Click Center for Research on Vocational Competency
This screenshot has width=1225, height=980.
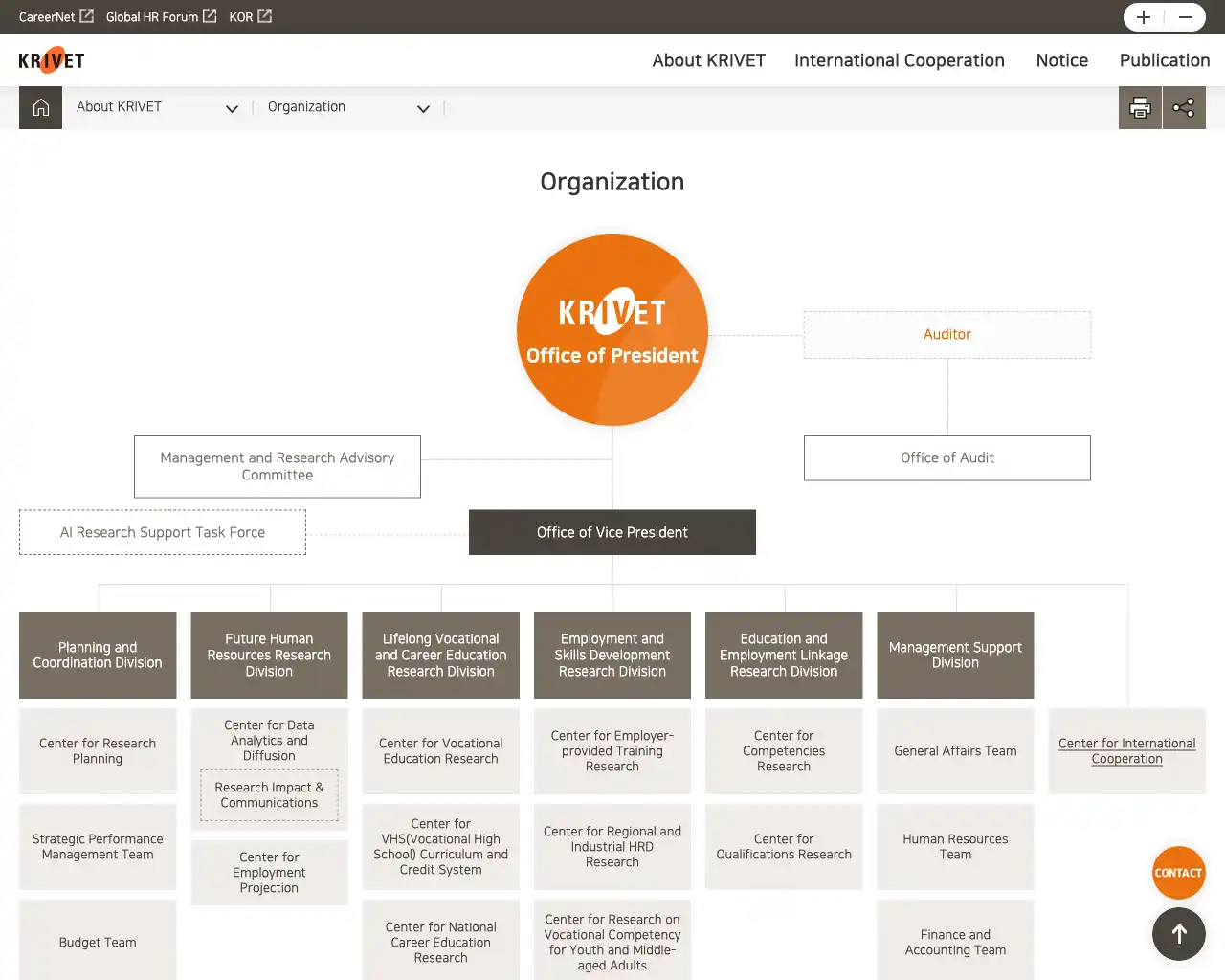(x=612, y=942)
